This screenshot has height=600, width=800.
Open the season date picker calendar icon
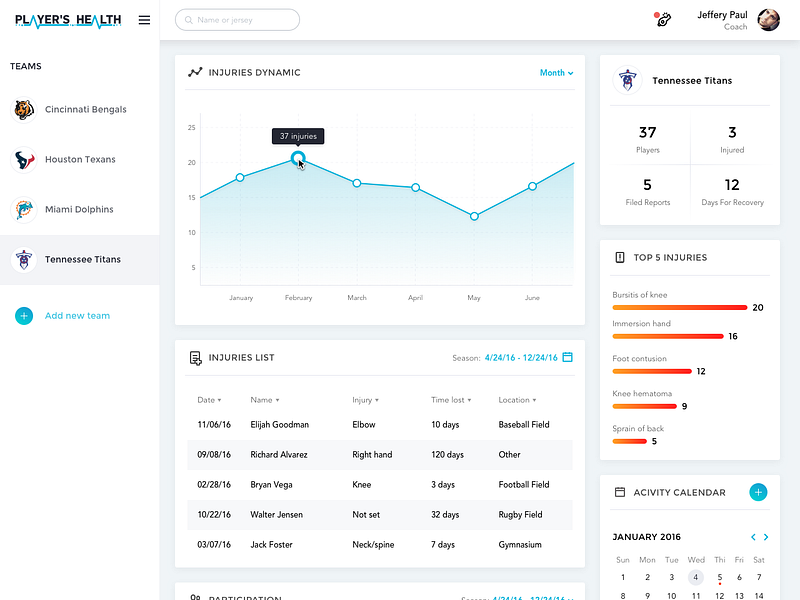coord(568,357)
